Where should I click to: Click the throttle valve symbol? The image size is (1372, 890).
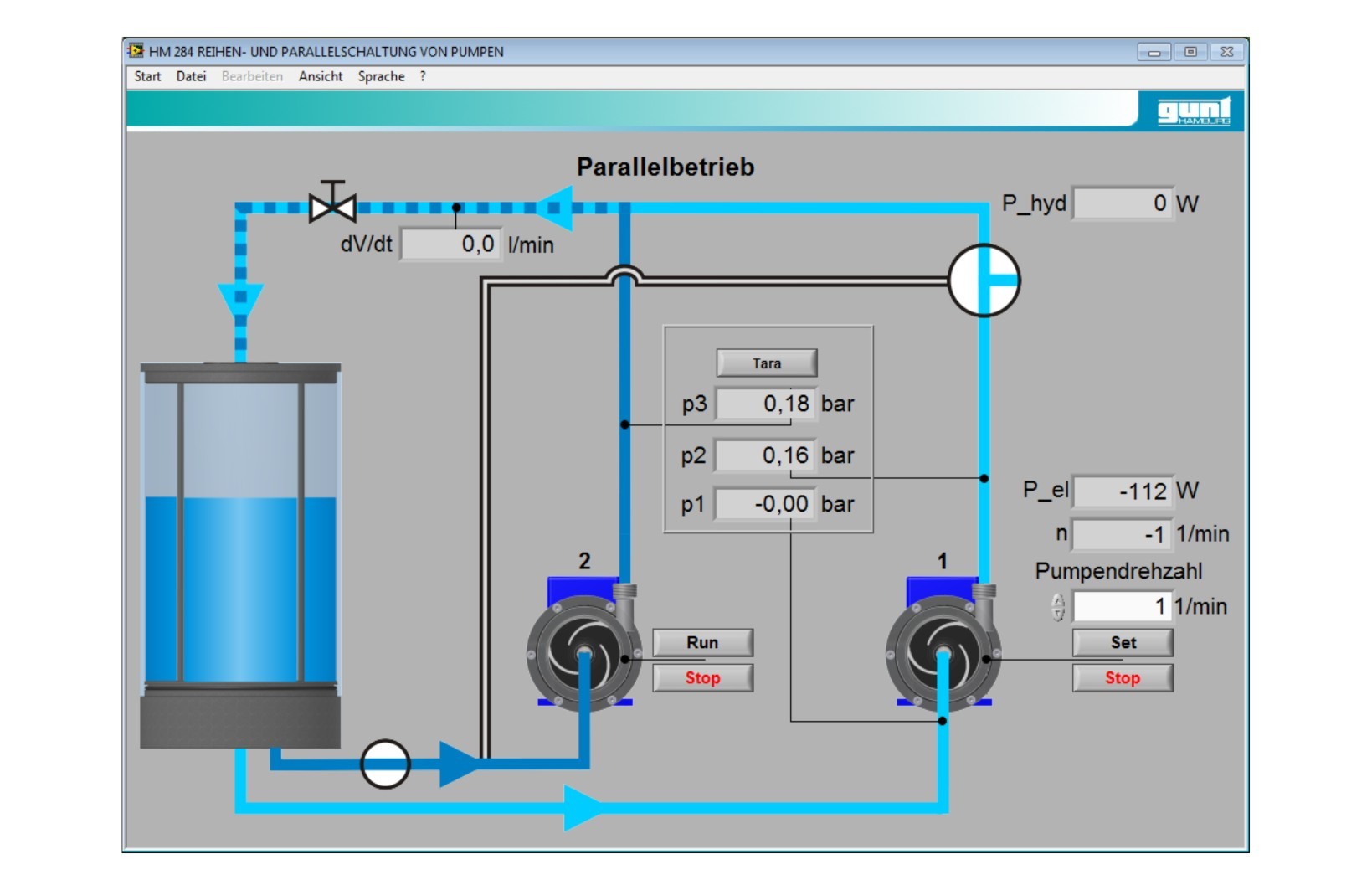tap(332, 202)
